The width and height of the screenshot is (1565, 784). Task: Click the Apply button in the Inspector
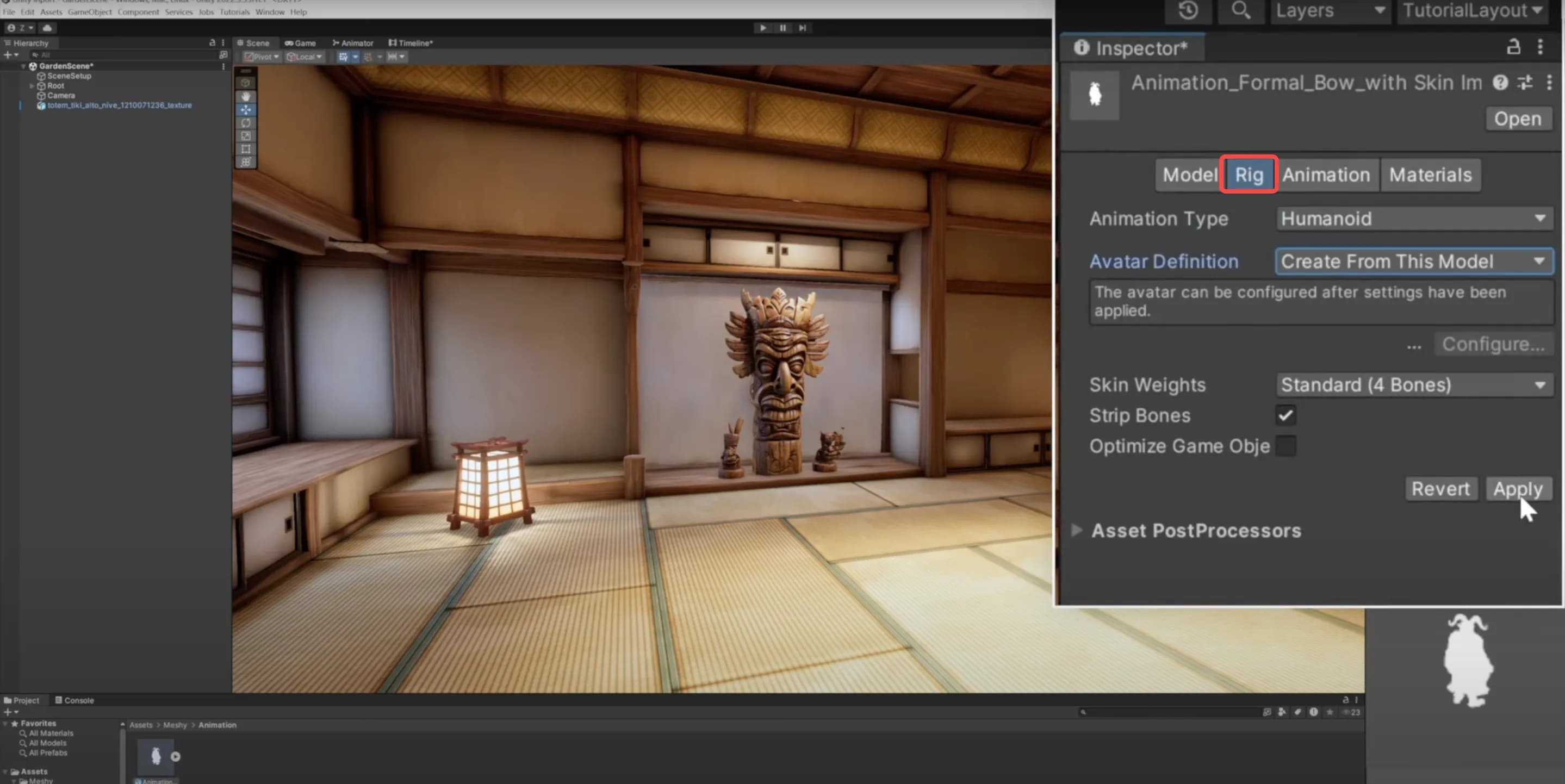click(x=1518, y=489)
